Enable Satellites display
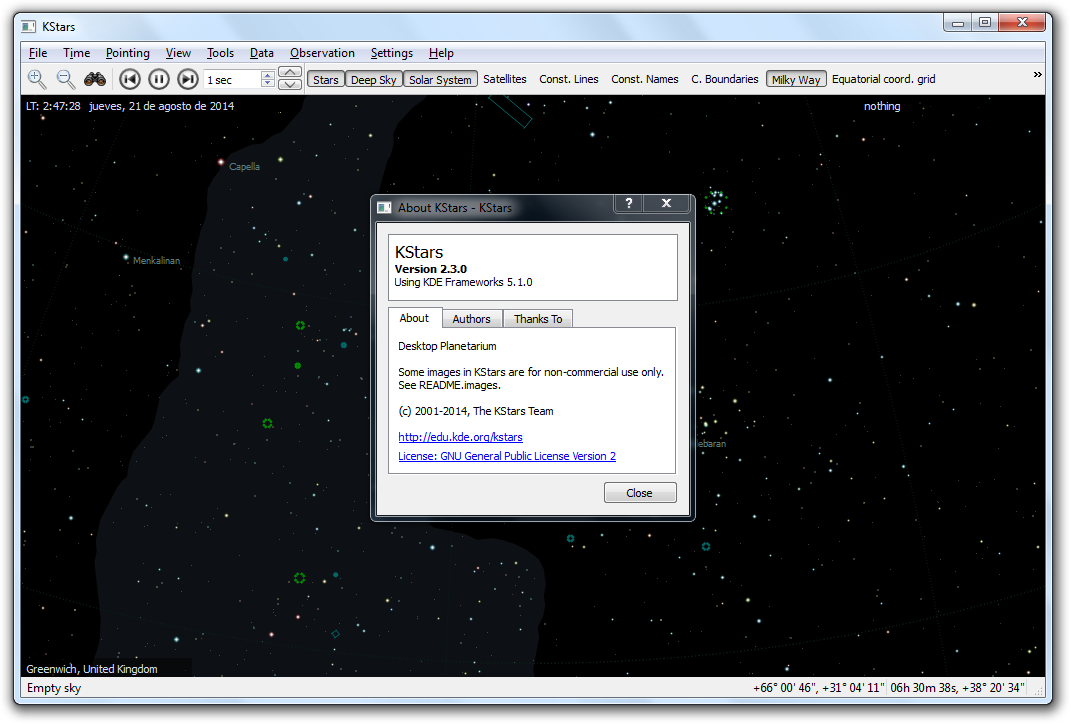The width and height of the screenshot is (1071, 724). [x=505, y=79]
